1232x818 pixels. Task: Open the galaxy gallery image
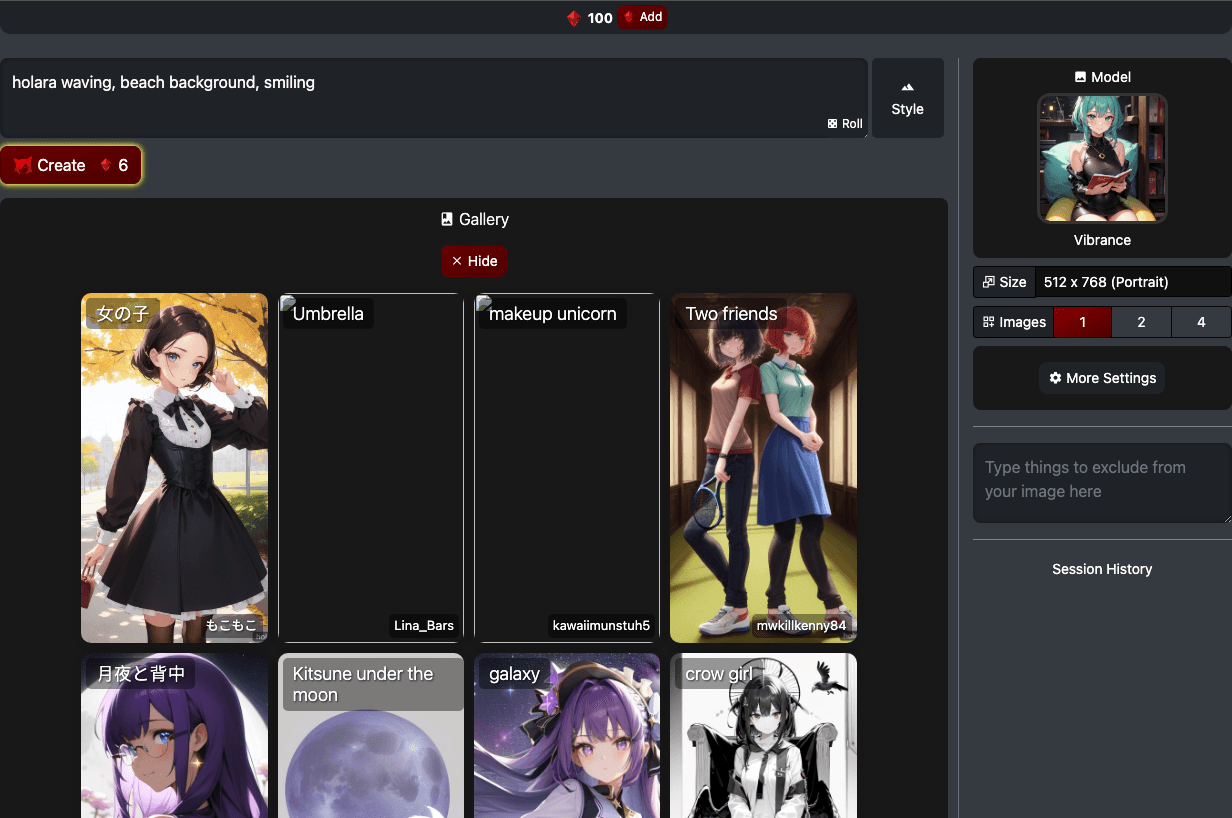[x=567, y=736]
